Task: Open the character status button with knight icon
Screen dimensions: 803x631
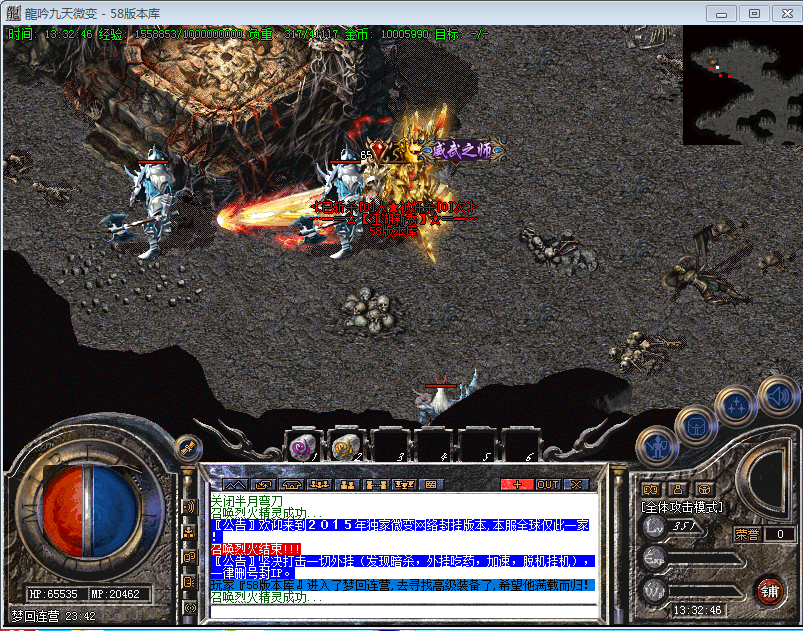Action: click(657, 448)
